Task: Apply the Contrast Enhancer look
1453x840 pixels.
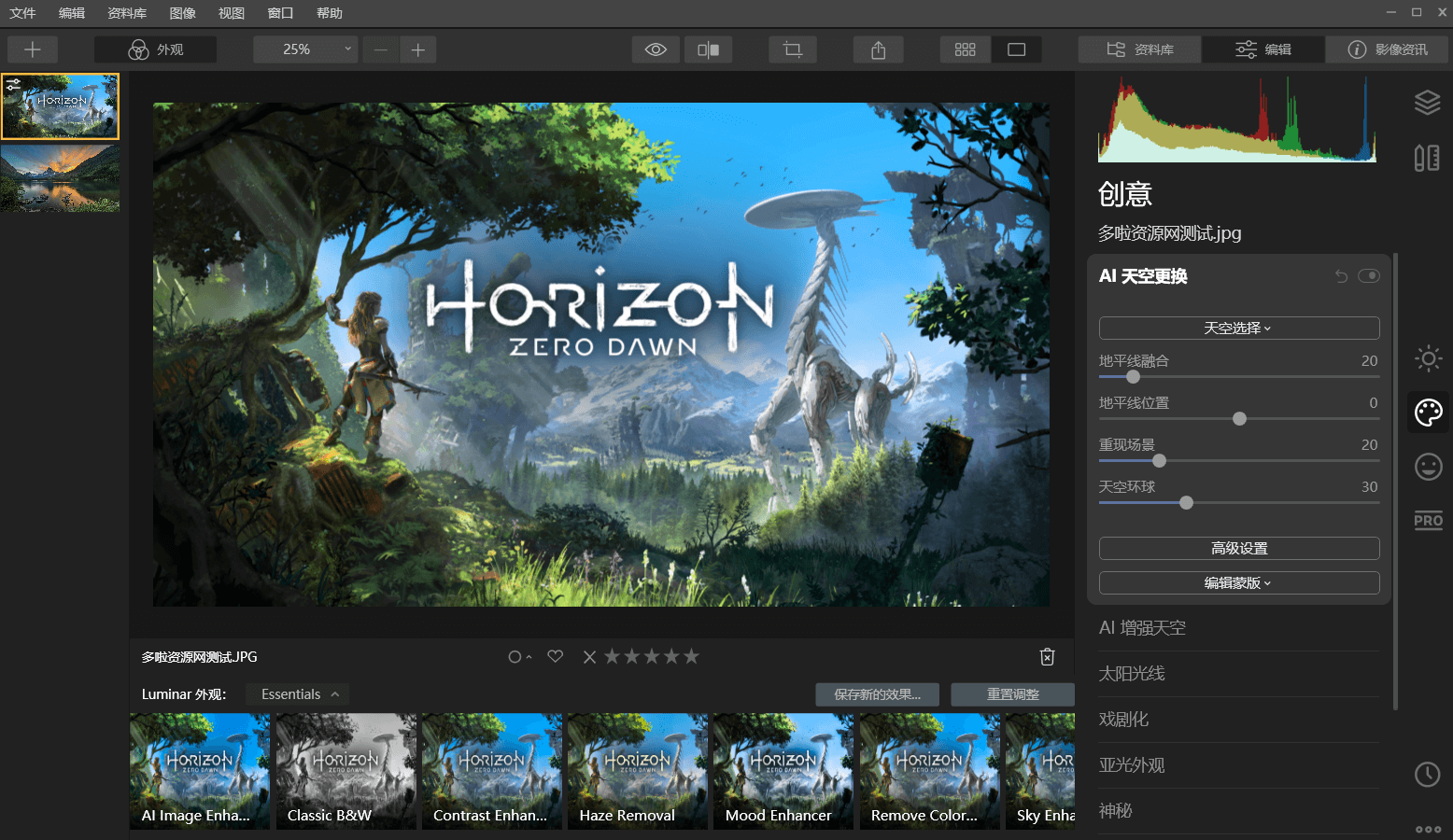Action: click(492, 772)
